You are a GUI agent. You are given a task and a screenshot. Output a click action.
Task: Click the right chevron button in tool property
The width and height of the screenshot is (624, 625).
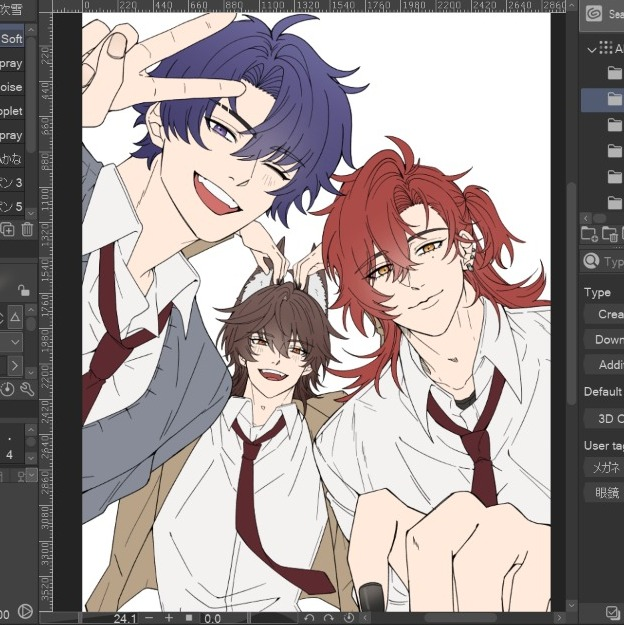click(15, 366)
